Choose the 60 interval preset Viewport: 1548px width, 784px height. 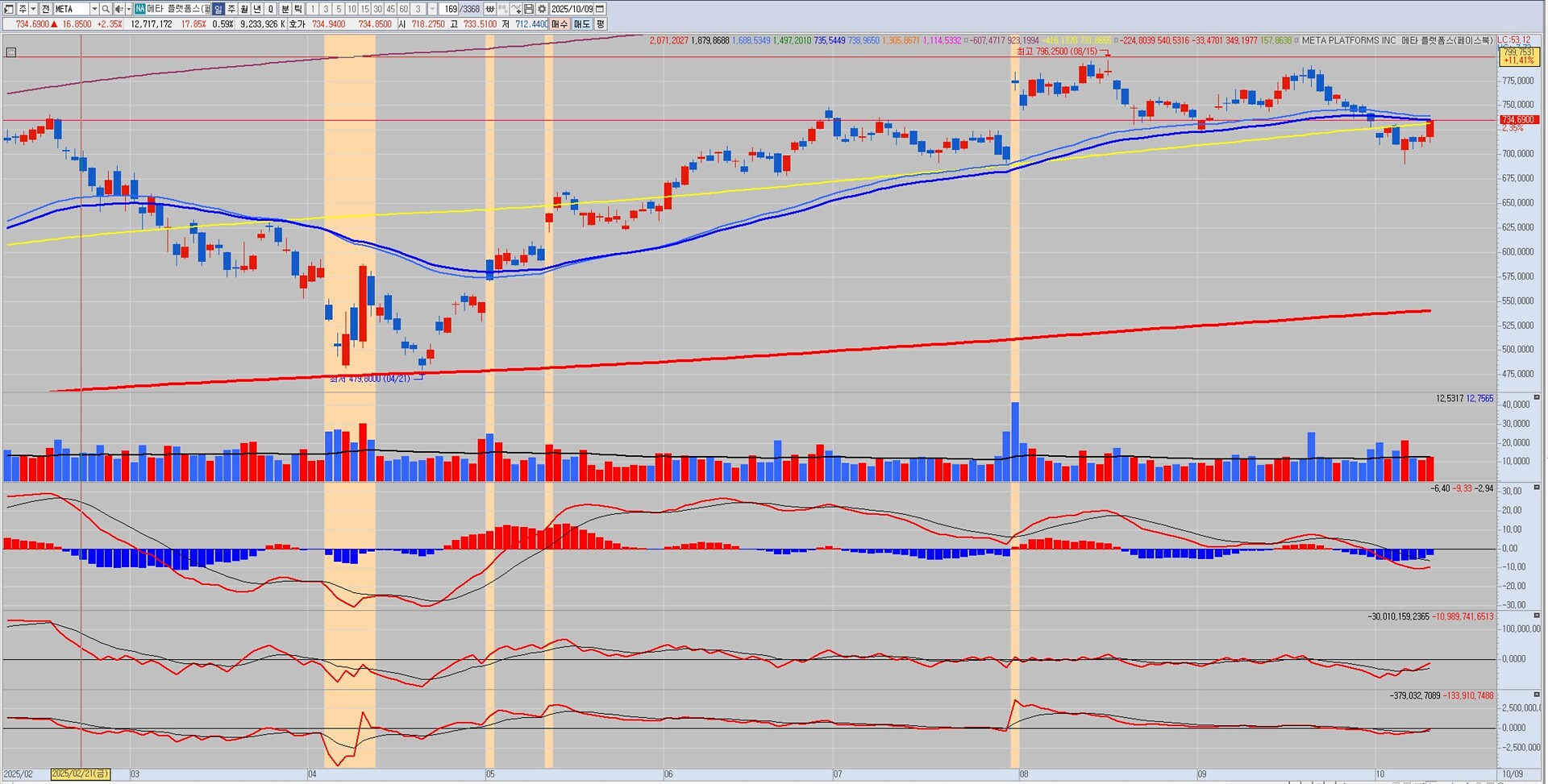[403, 9]
